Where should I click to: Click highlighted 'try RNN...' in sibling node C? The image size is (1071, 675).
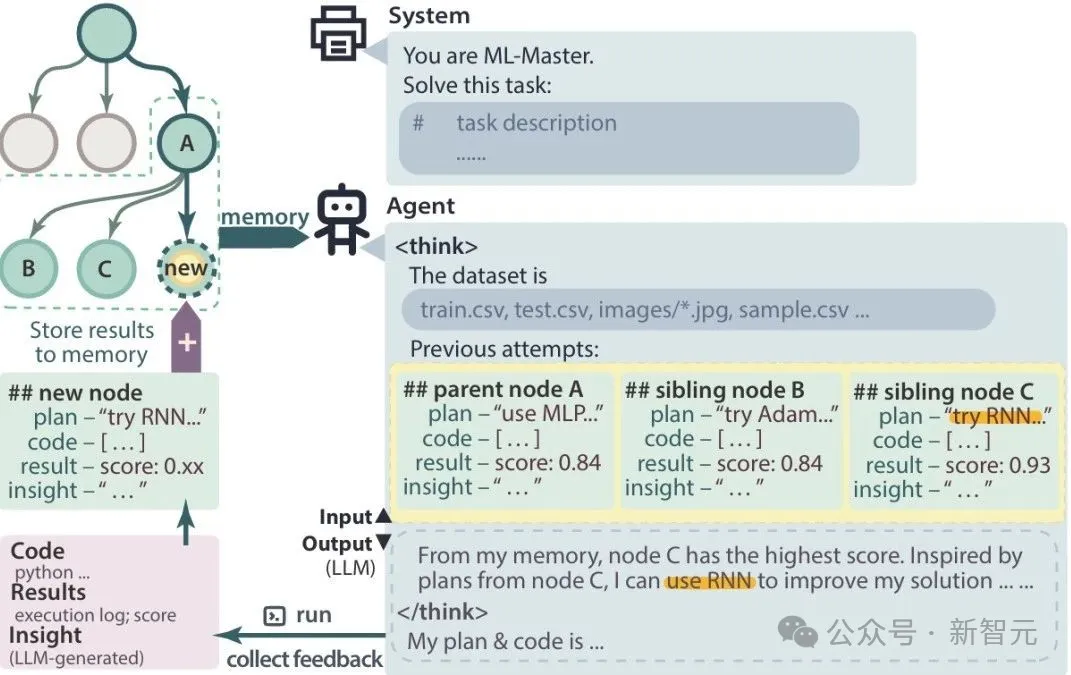click(998, 417)
